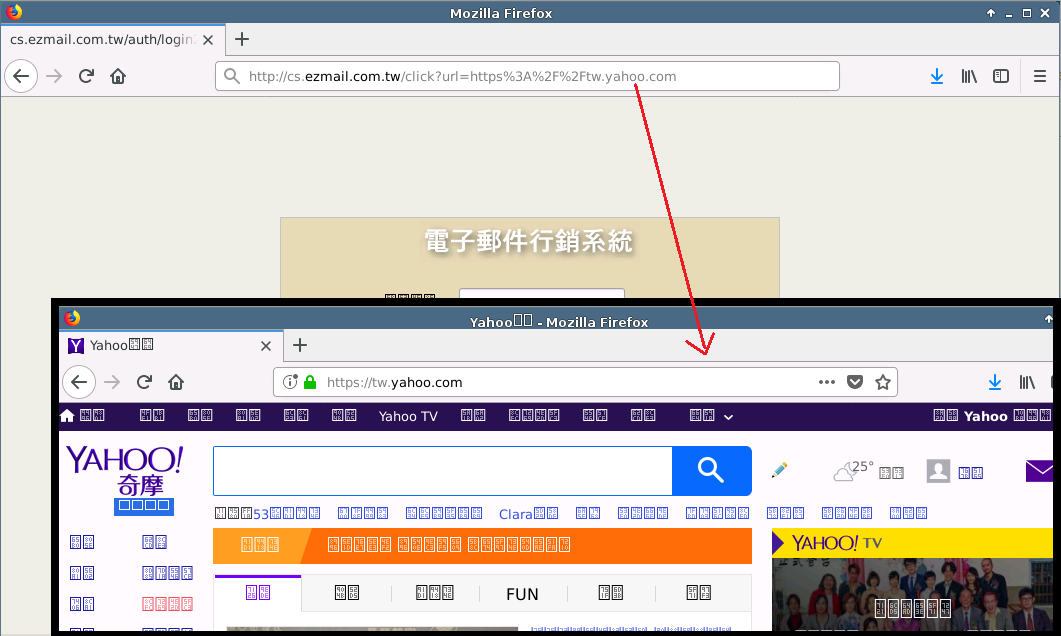The width and height of the screenshot is (1061, 636).
Task: Bookmark the Yahoo page with star
Action: (883, 382)
